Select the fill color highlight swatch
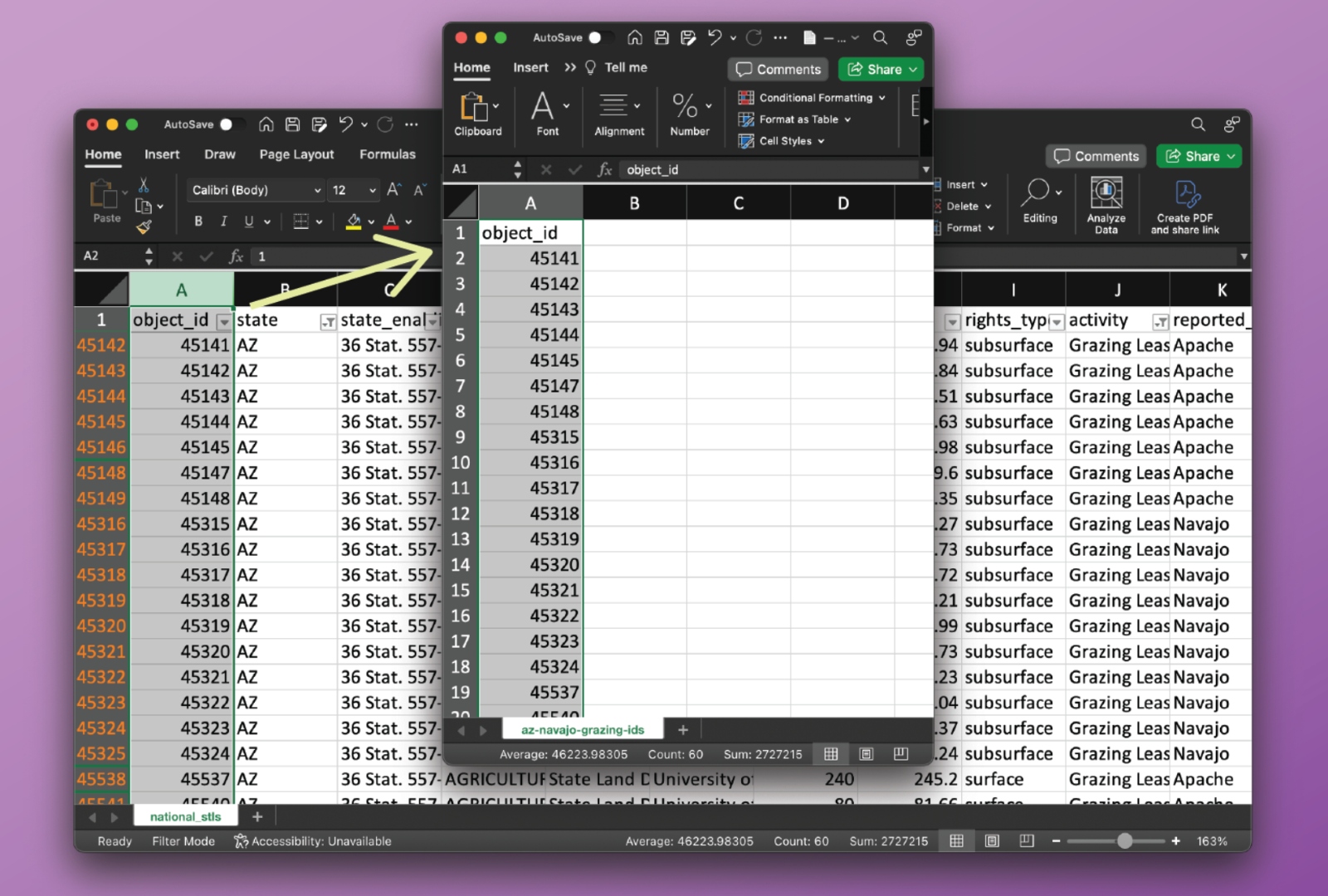 tap(354, 222)
